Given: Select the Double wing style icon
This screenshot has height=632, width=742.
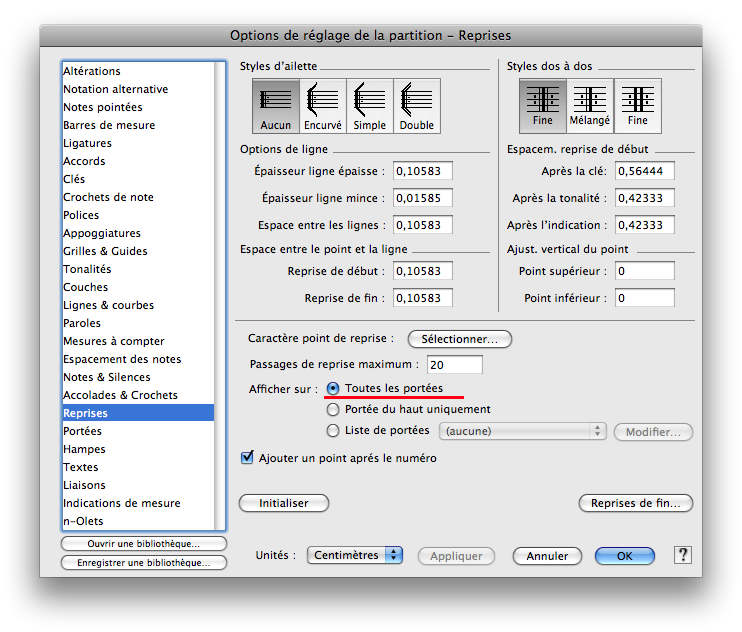Looking at the screenshot, I should [x=416, y=105].
